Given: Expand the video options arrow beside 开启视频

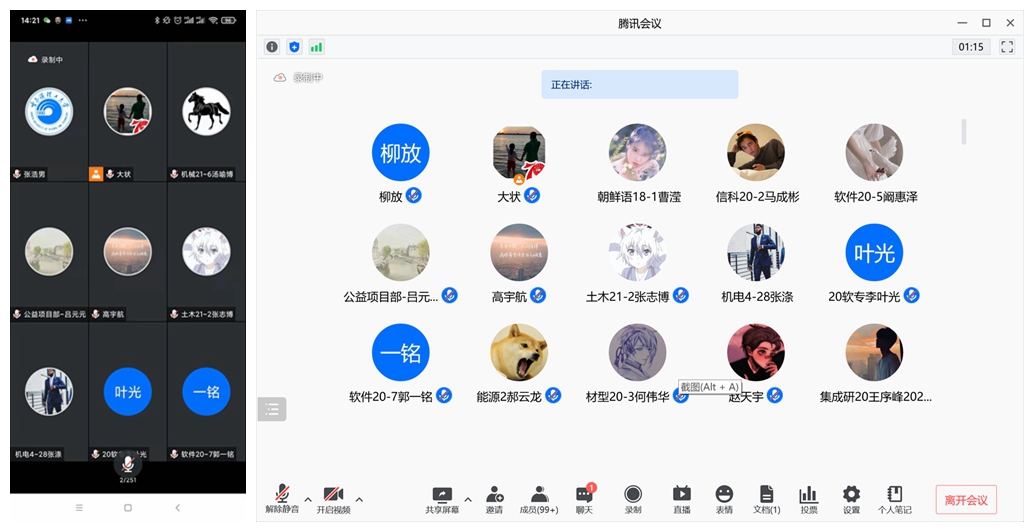Looking at the screenshot, I should click(359, 498).
